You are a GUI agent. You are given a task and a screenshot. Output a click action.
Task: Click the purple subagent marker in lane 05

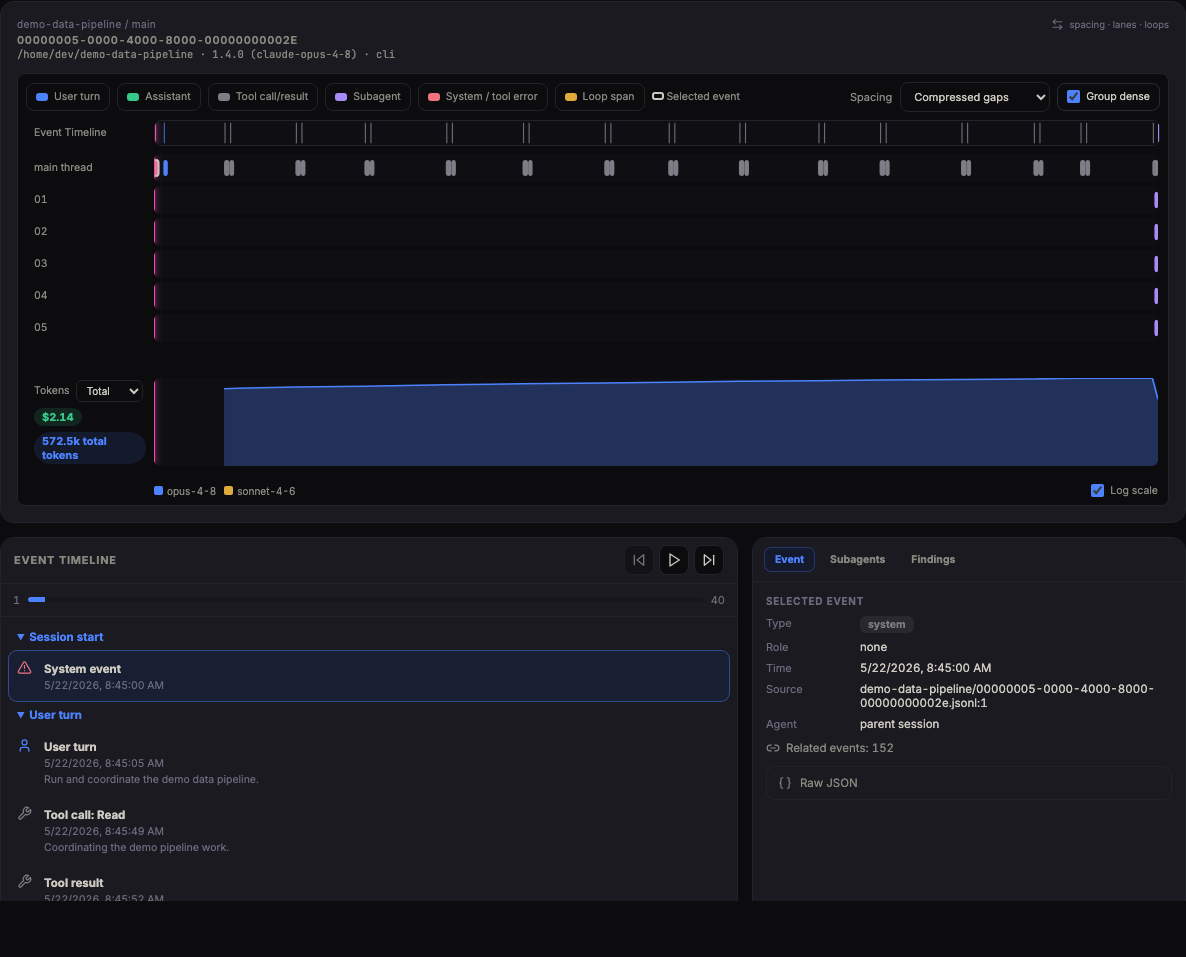point(1156,328)
